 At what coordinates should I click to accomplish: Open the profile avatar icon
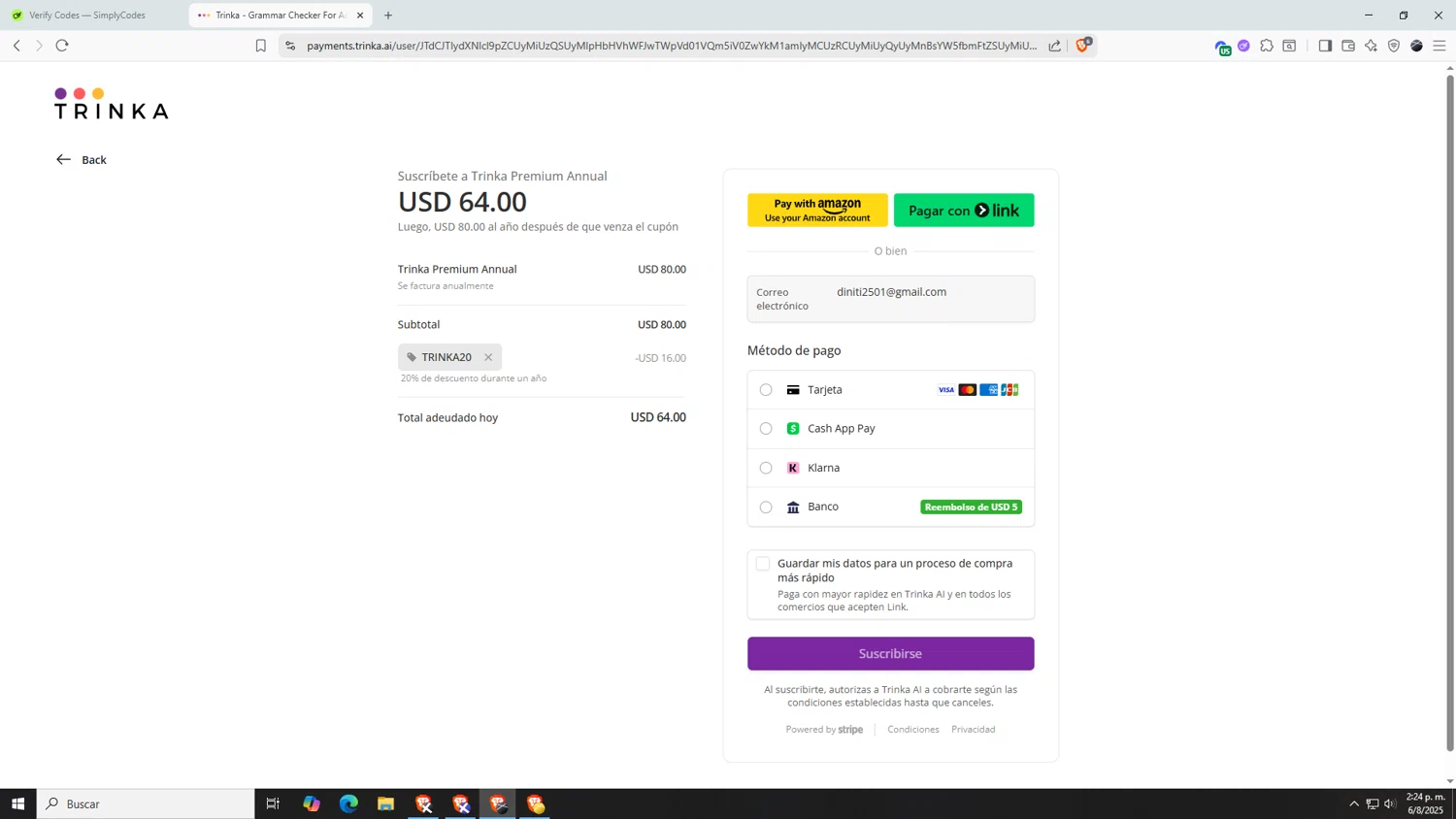(x=1416, y=46)
